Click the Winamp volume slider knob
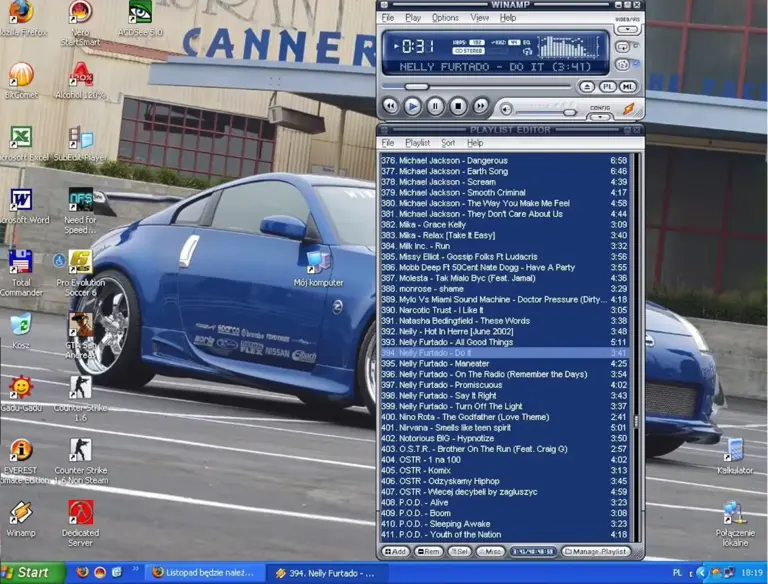Screen dimensions: 768x584 tap(569, 113)
